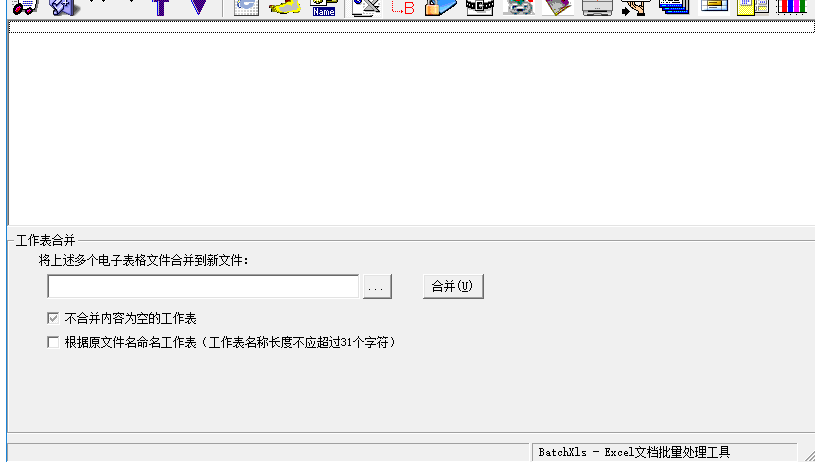This screenshot has width=815, height=462.
Task: Enable '根据原文件名命名工作表' checkbox
Action: tap(53, 342)
